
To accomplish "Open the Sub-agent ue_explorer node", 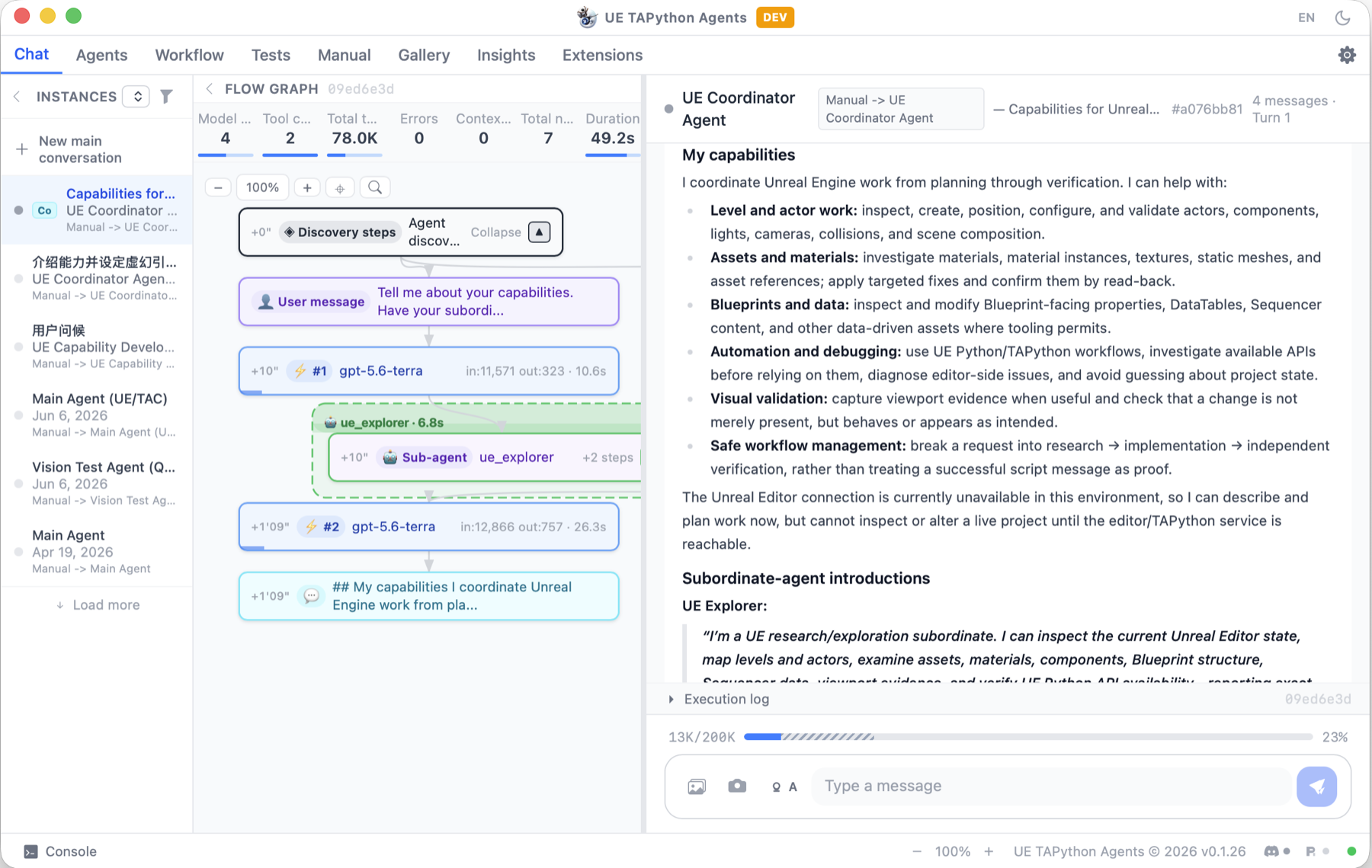I will coord(486,457).
